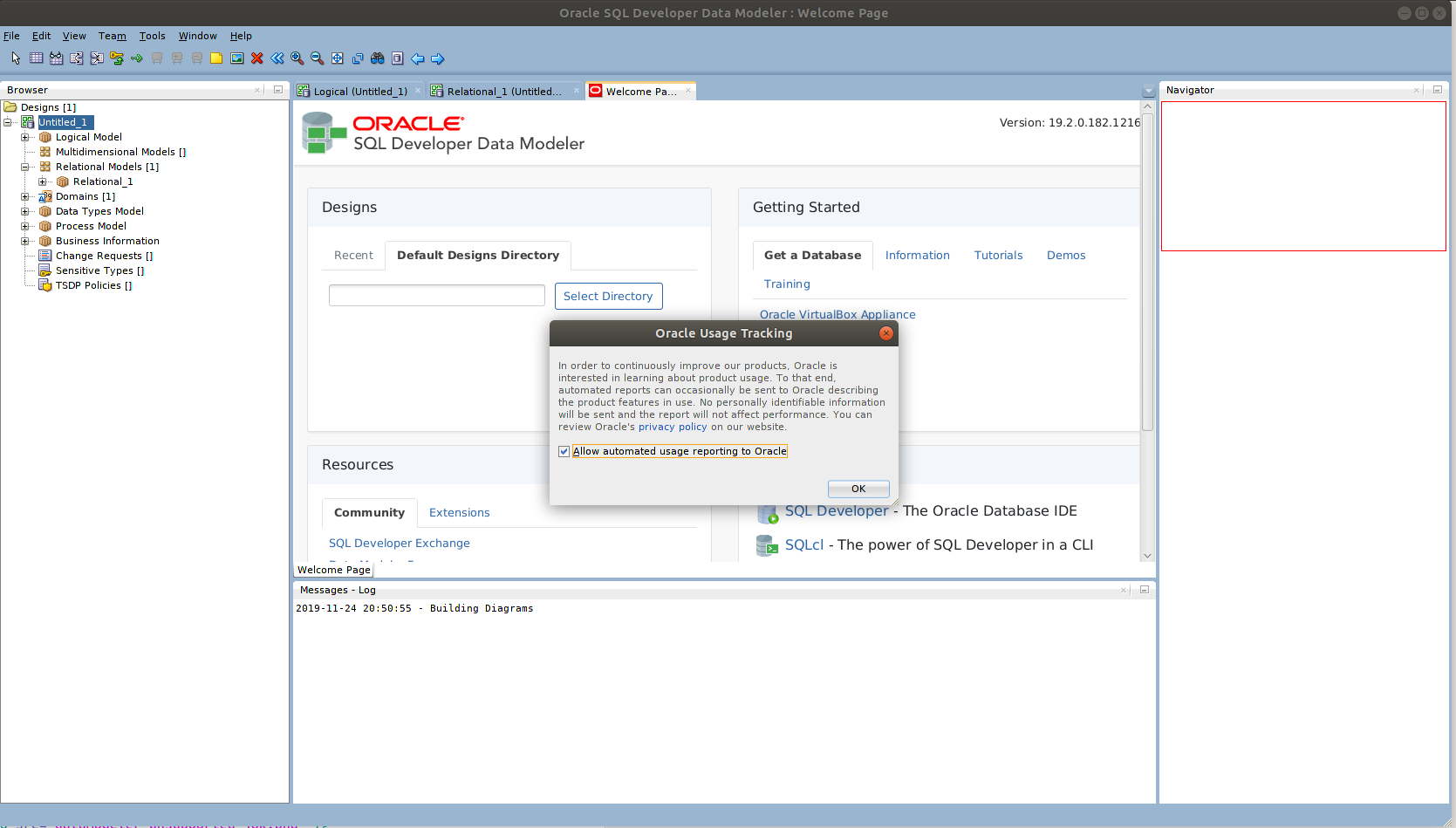
Task: Switch to Relational_1 (Untitled...) tab
Action: 504,91
